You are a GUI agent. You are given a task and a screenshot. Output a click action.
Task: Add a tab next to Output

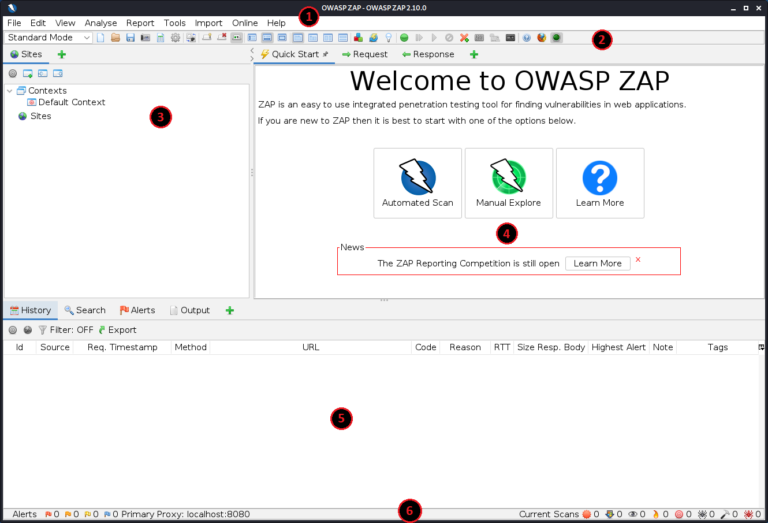230,310
